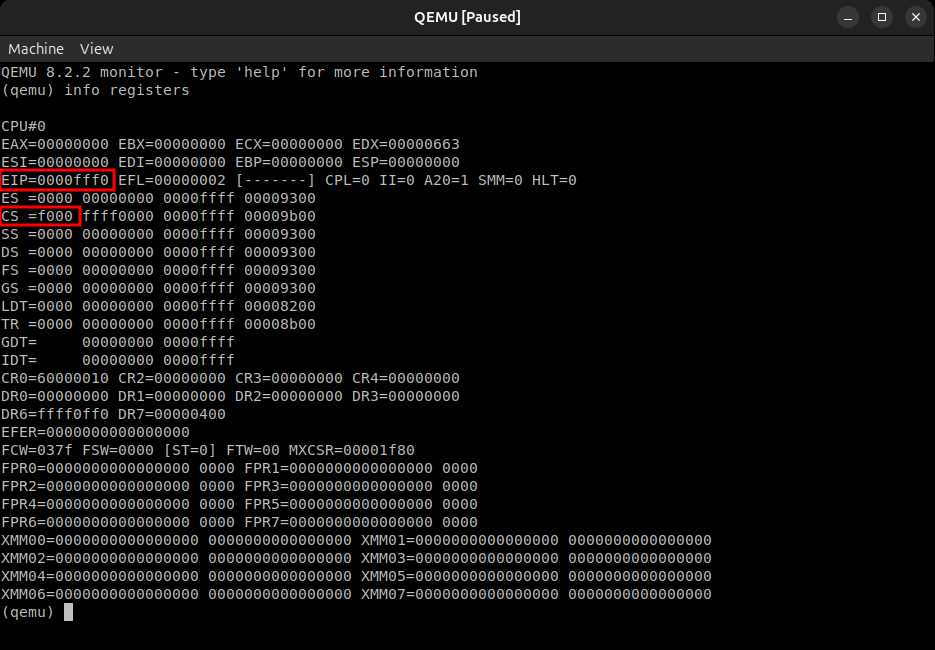This screenshot has height=650, width=935.
Task: Click the minimize window icon
Action: pyautogui.click(x=848, y=17)
